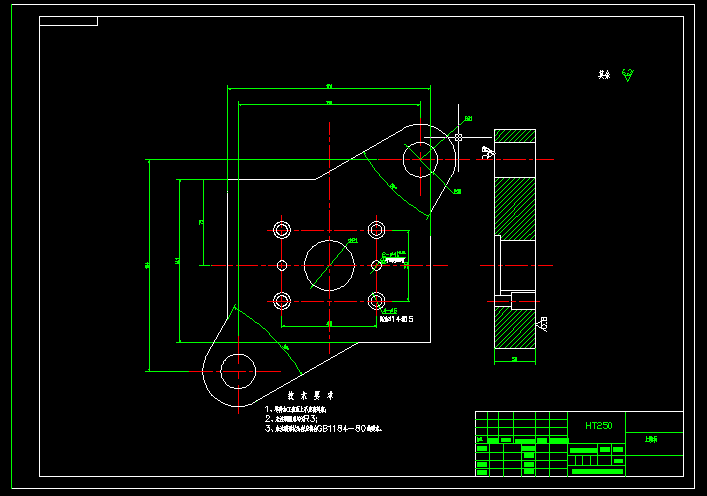Select bottom hatched area of section view

[515, 328]
